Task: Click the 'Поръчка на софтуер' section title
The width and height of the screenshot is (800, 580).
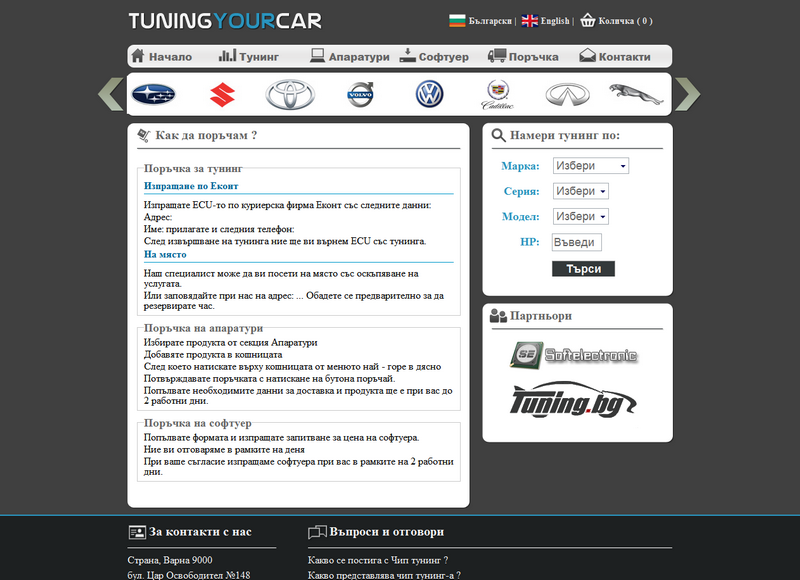Action: (x=197, y=423)
